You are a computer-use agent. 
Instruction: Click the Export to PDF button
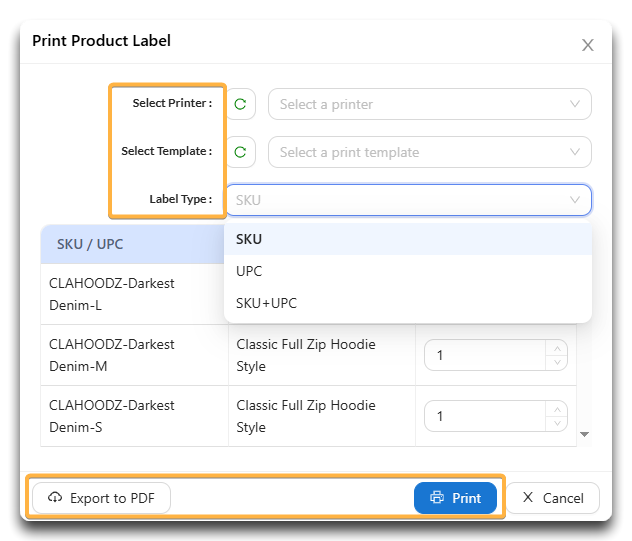(101, 498)
